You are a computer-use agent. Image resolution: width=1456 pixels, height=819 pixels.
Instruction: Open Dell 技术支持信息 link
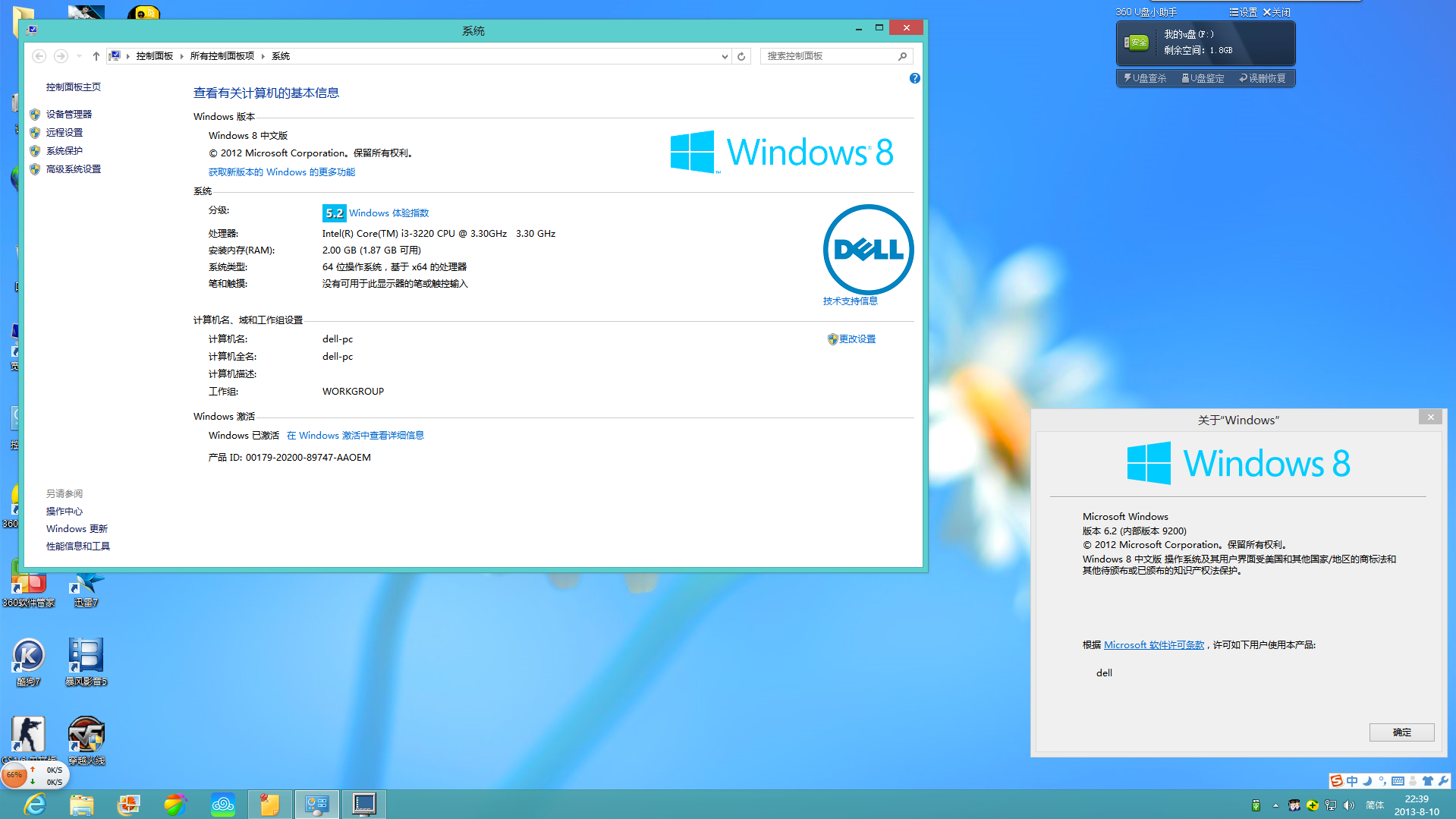(850, 301)
